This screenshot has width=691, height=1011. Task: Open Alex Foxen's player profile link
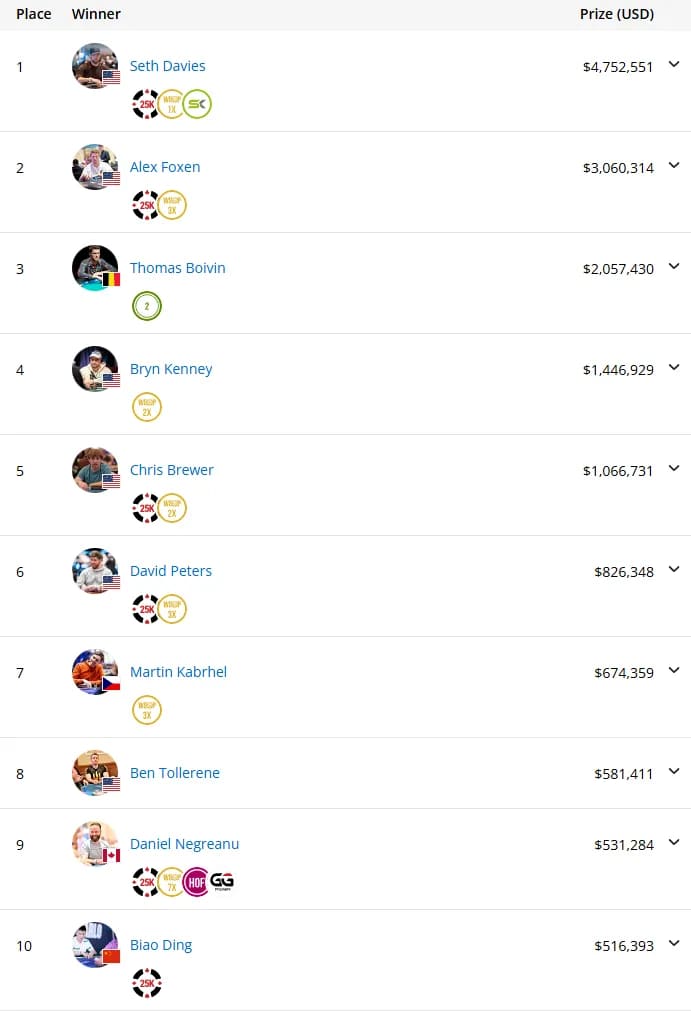pos(165,167)
